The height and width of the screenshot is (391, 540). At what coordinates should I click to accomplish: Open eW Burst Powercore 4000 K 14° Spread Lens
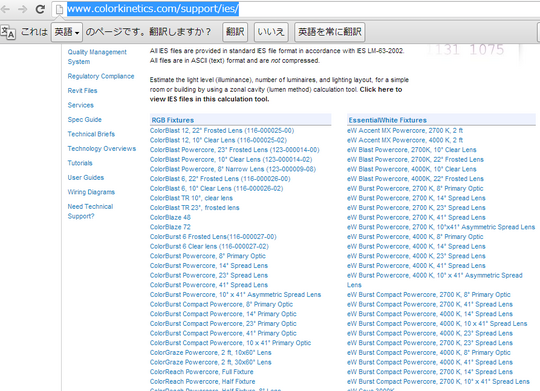point(416,246)
